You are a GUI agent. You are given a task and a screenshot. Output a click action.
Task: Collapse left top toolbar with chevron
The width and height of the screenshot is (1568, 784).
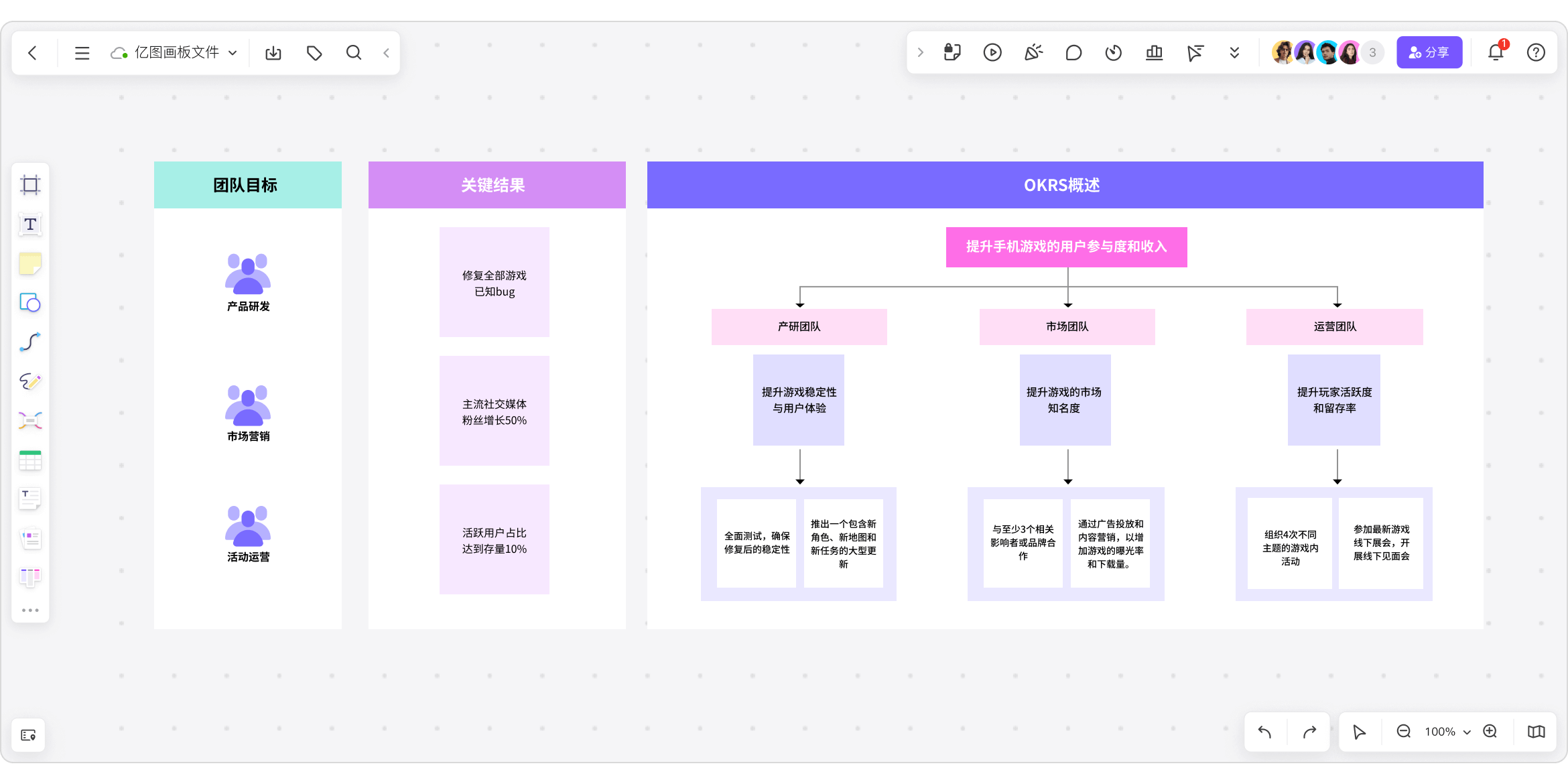click(x=387, y=53)
